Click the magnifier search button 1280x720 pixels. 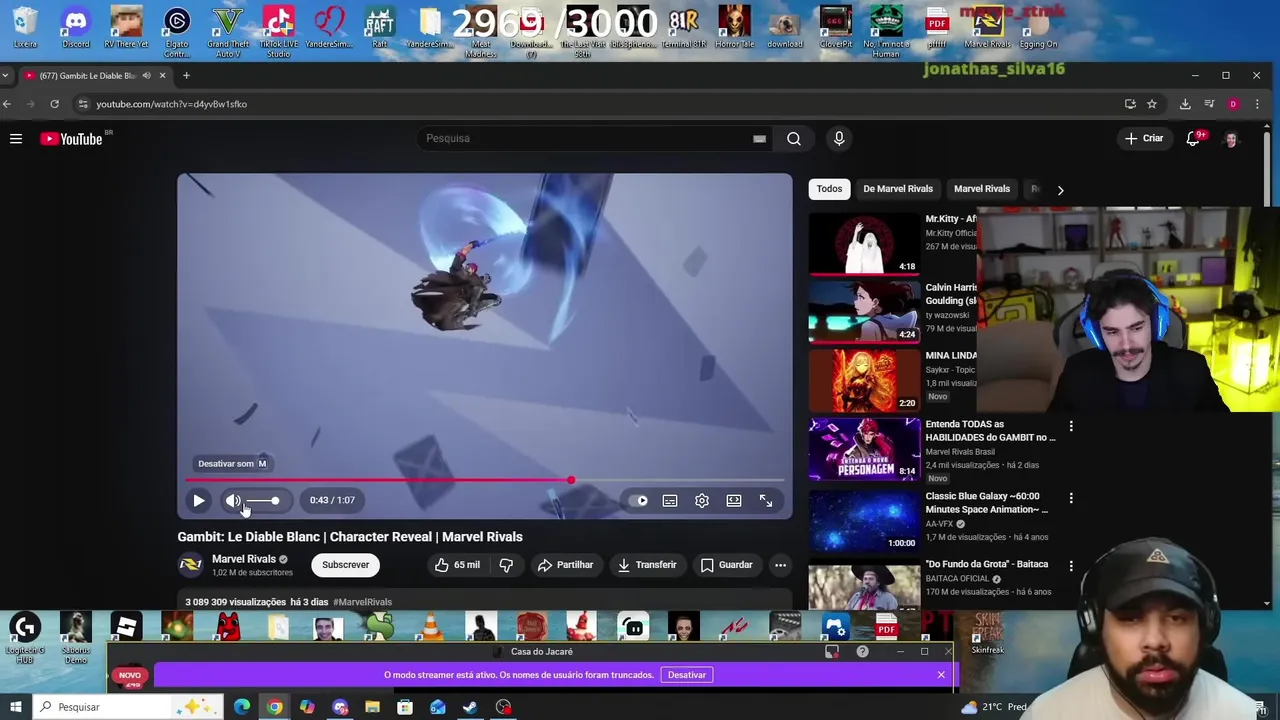click(x=794, y=139)
